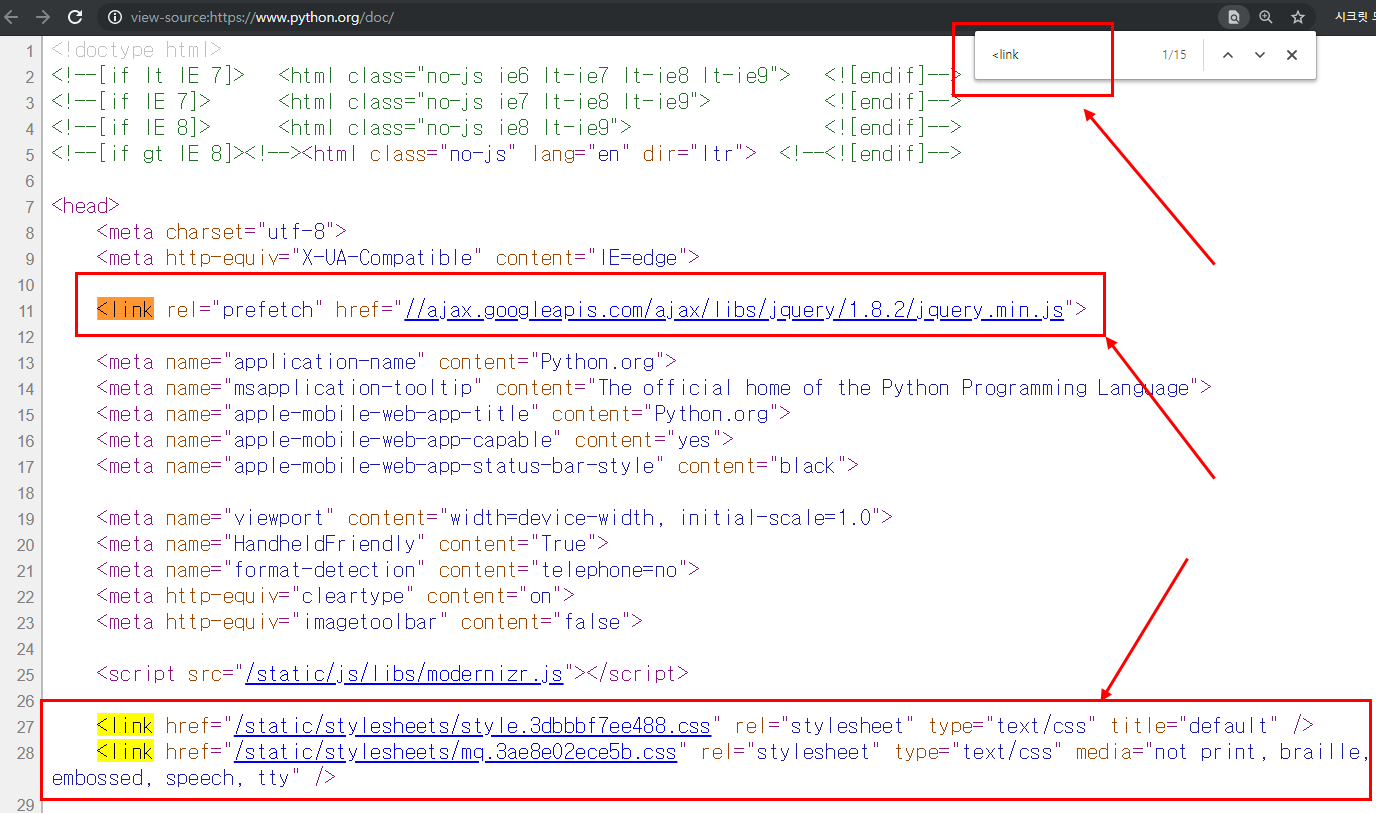
Task: Click the viewport meta line
Action: pyautogui.click(x=495, y=518)
